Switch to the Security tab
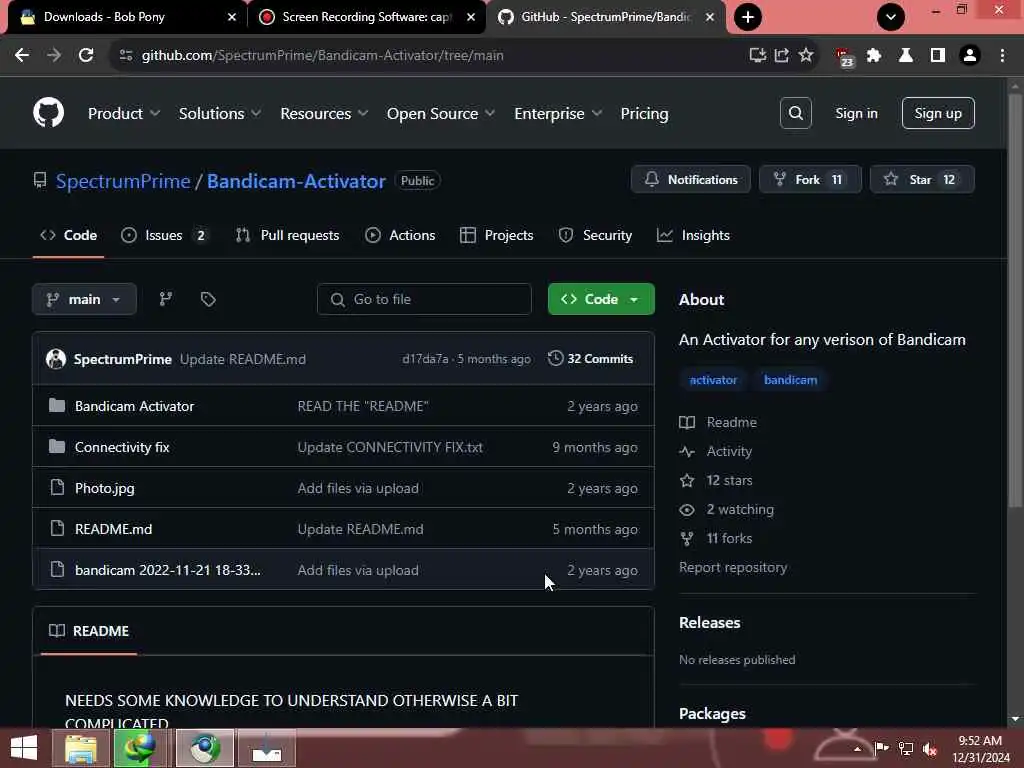The height and width of the screenshot is (768, 1024). (x=595, y=235)
